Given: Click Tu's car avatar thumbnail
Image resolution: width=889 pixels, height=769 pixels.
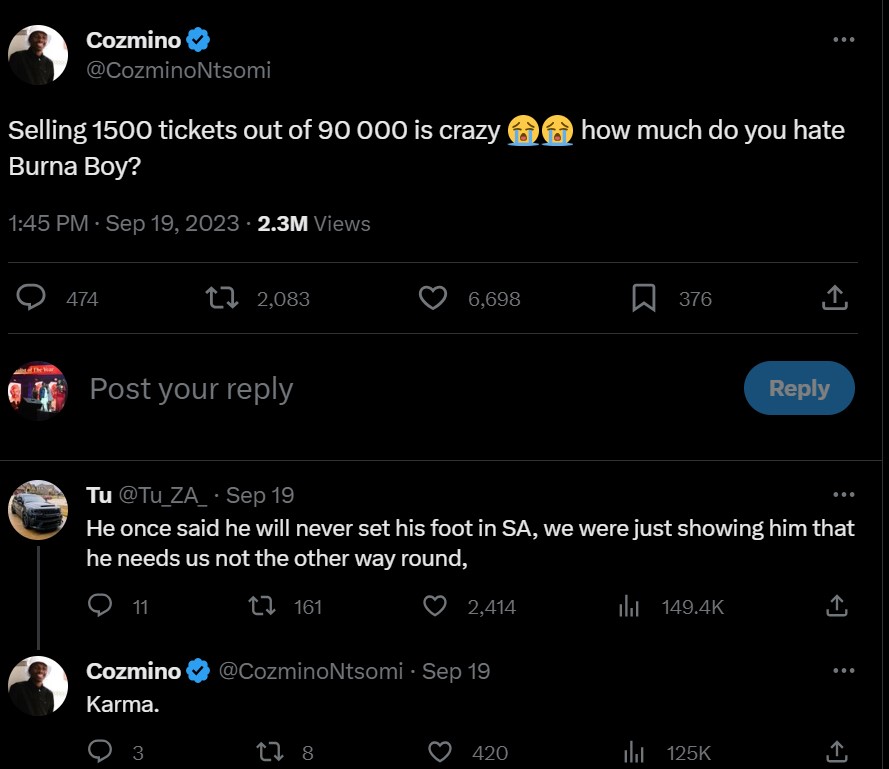Looking at the screenshot, I should [38, 511].
